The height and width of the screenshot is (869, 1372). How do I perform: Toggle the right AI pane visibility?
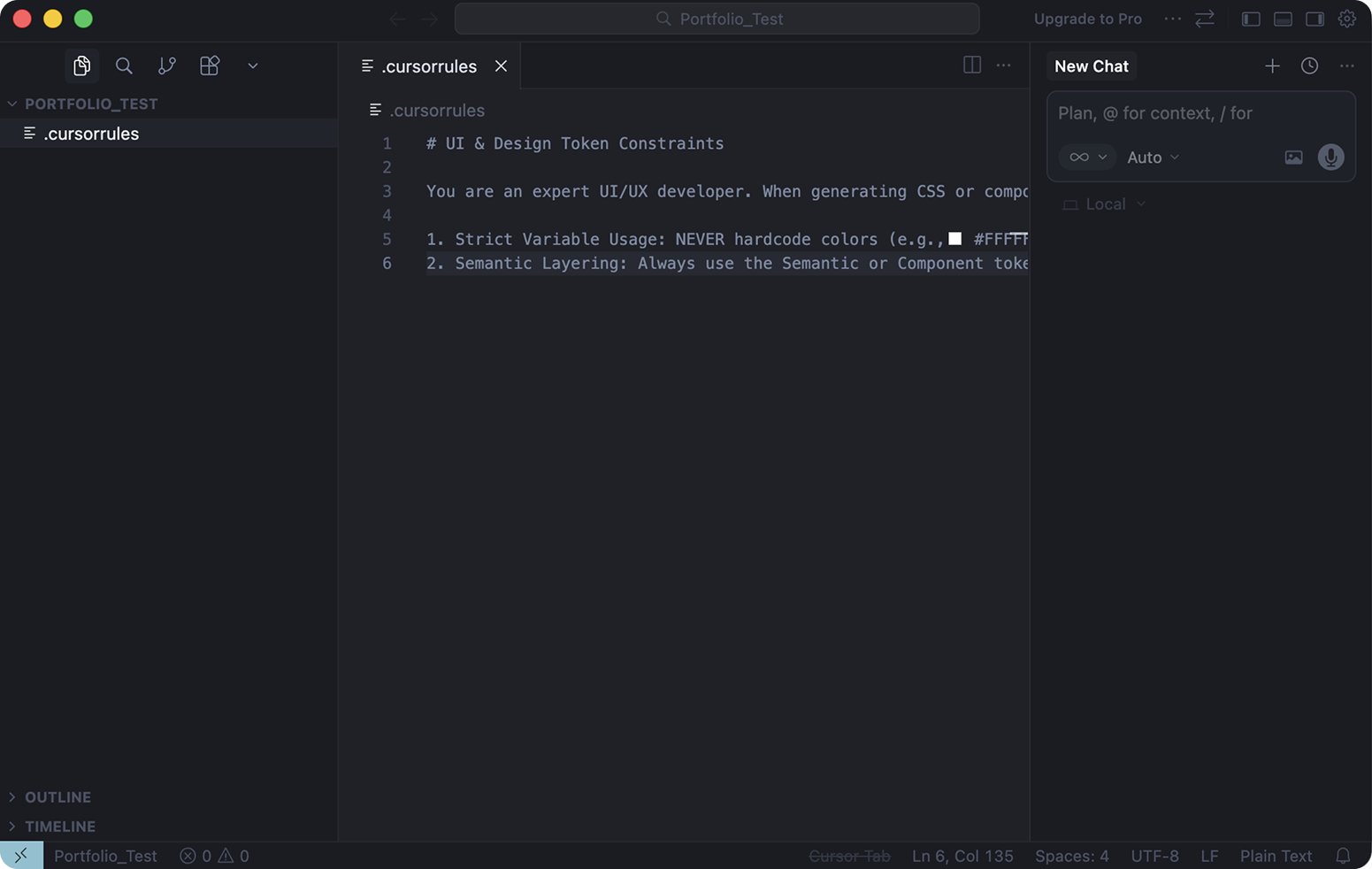tap(1315, 19)
